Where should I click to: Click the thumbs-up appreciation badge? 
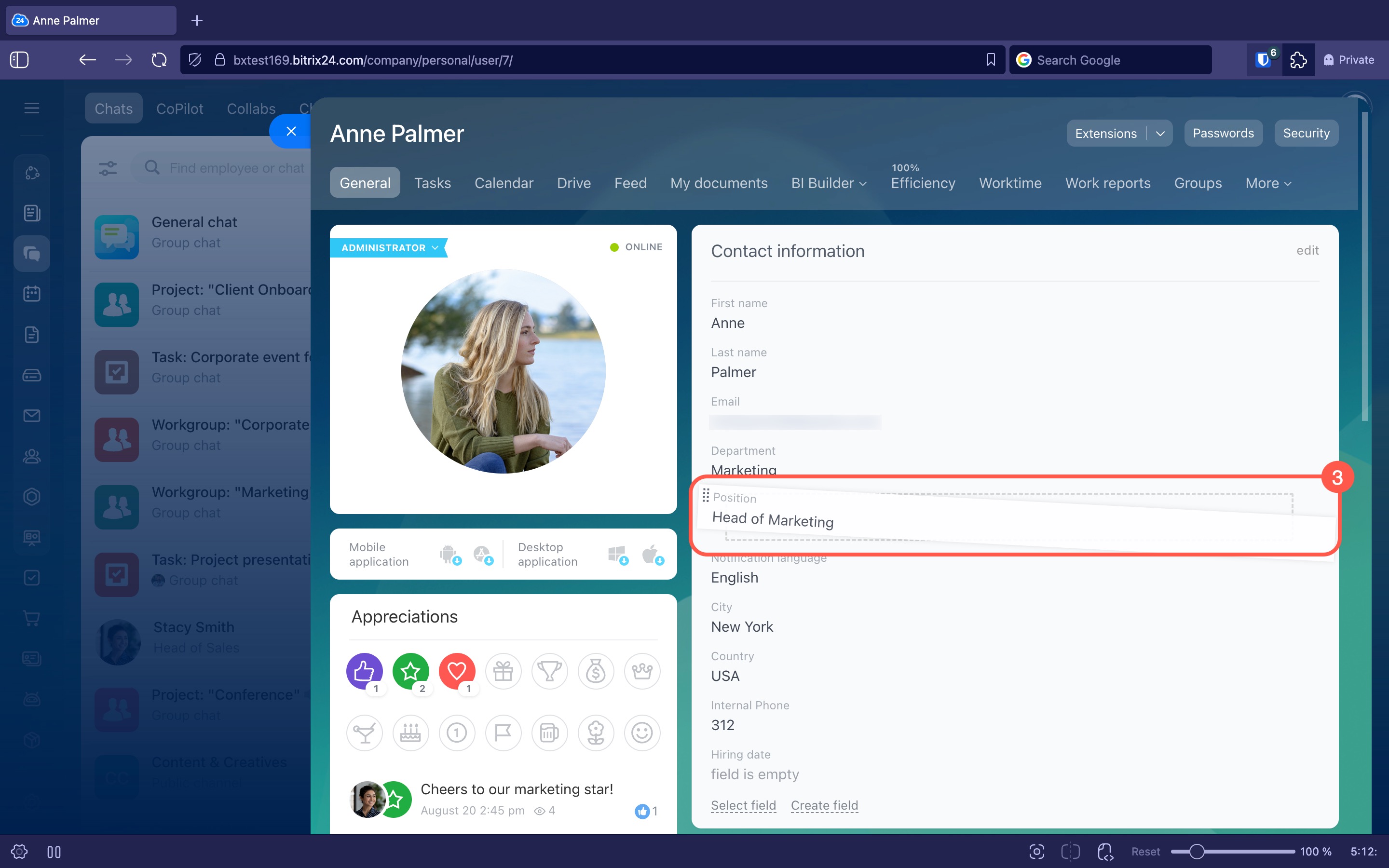[x=365, y=670]
